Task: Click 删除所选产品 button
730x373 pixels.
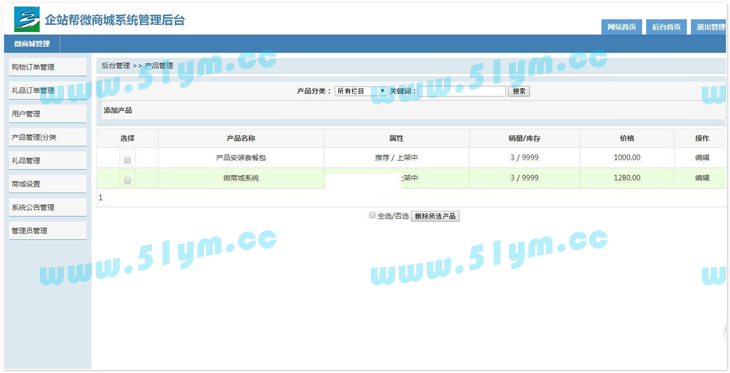Action: [x=435, y=216]
